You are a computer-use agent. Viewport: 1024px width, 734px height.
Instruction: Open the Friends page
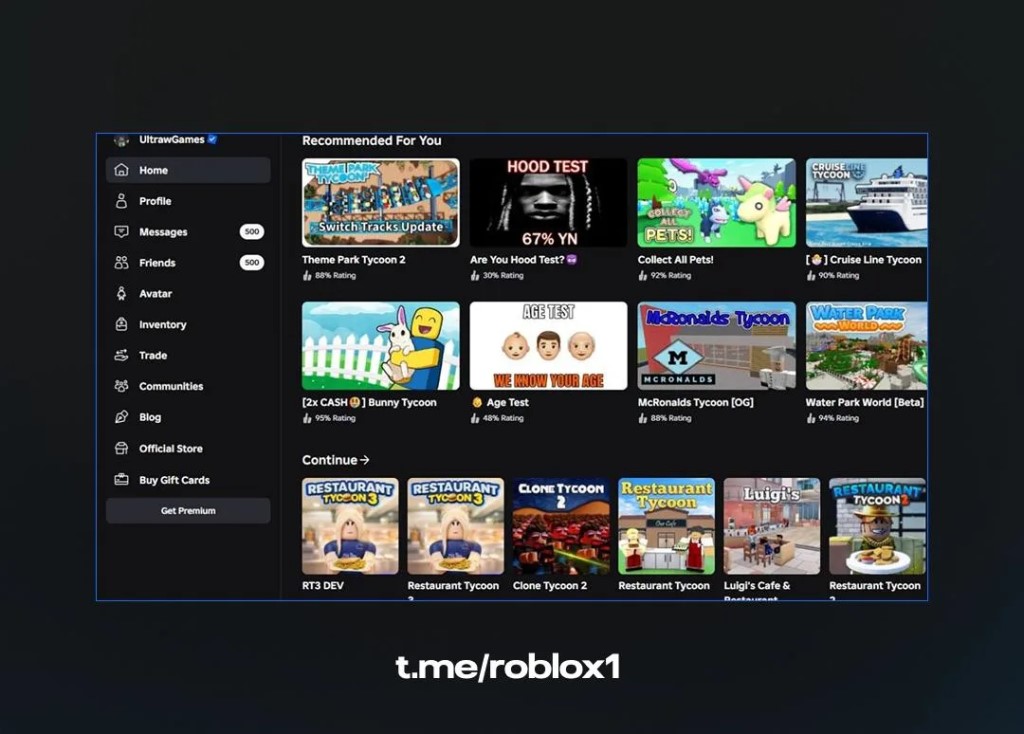click(188, 263)
